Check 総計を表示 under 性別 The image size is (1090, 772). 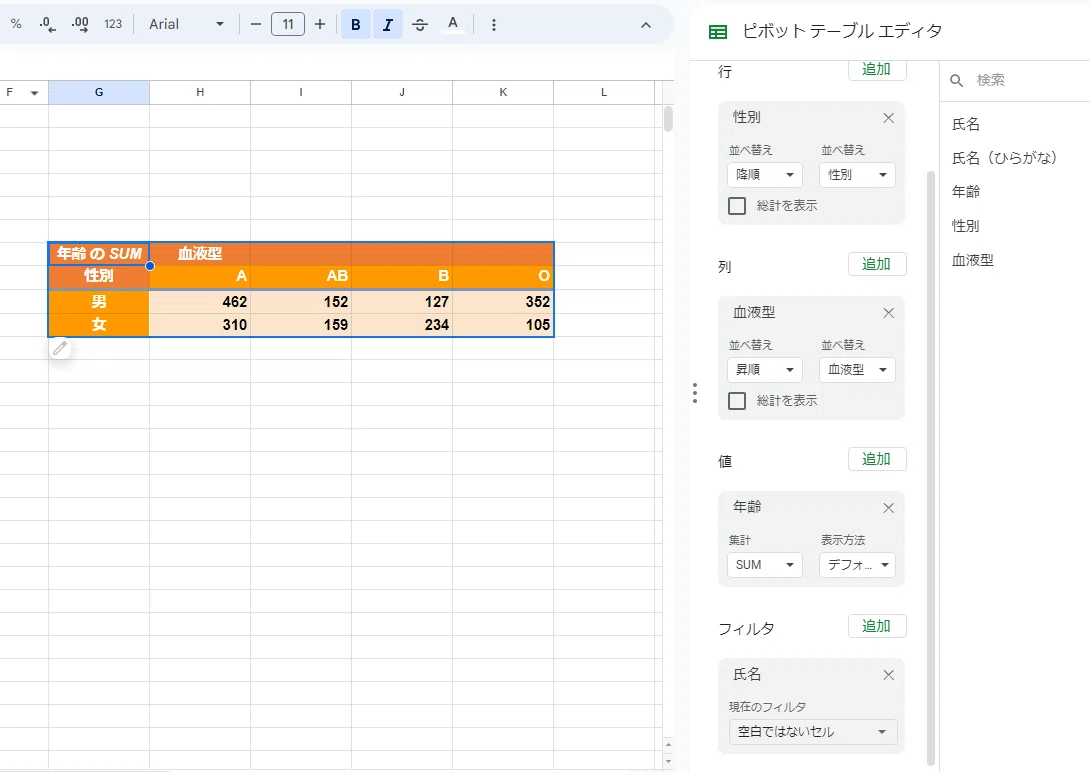point(737,206)
